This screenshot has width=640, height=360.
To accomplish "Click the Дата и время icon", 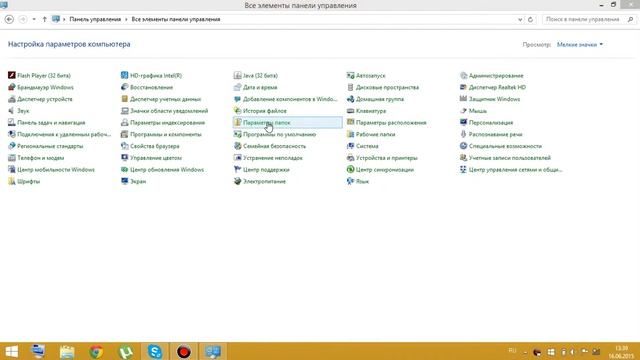I will [x=238, y=87].
